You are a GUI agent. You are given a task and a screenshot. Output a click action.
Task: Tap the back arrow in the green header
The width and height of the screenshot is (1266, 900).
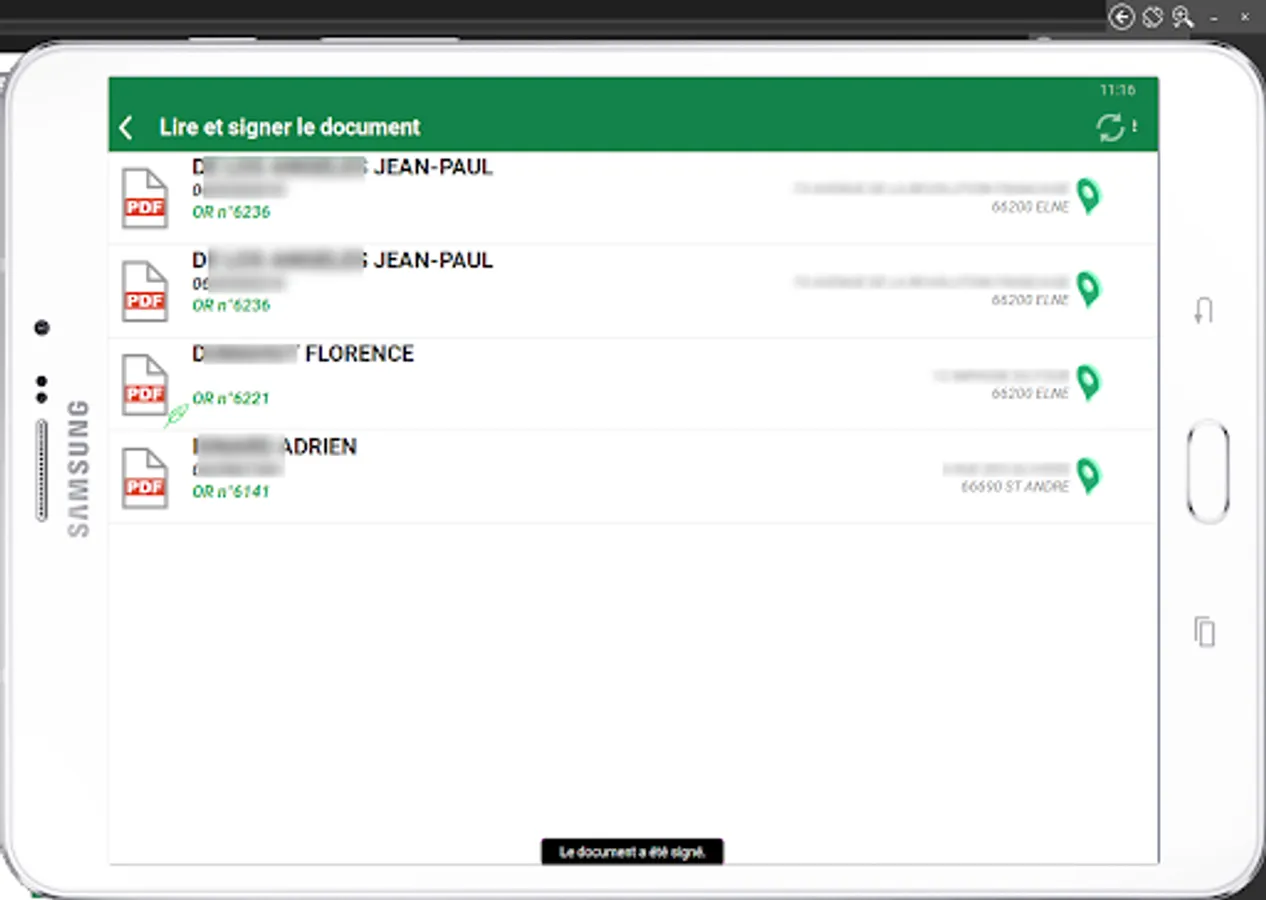click(x=126, y=128)
